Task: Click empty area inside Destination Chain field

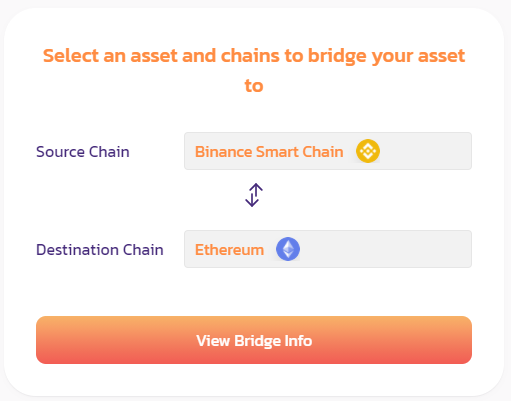Action: [385, 249]
